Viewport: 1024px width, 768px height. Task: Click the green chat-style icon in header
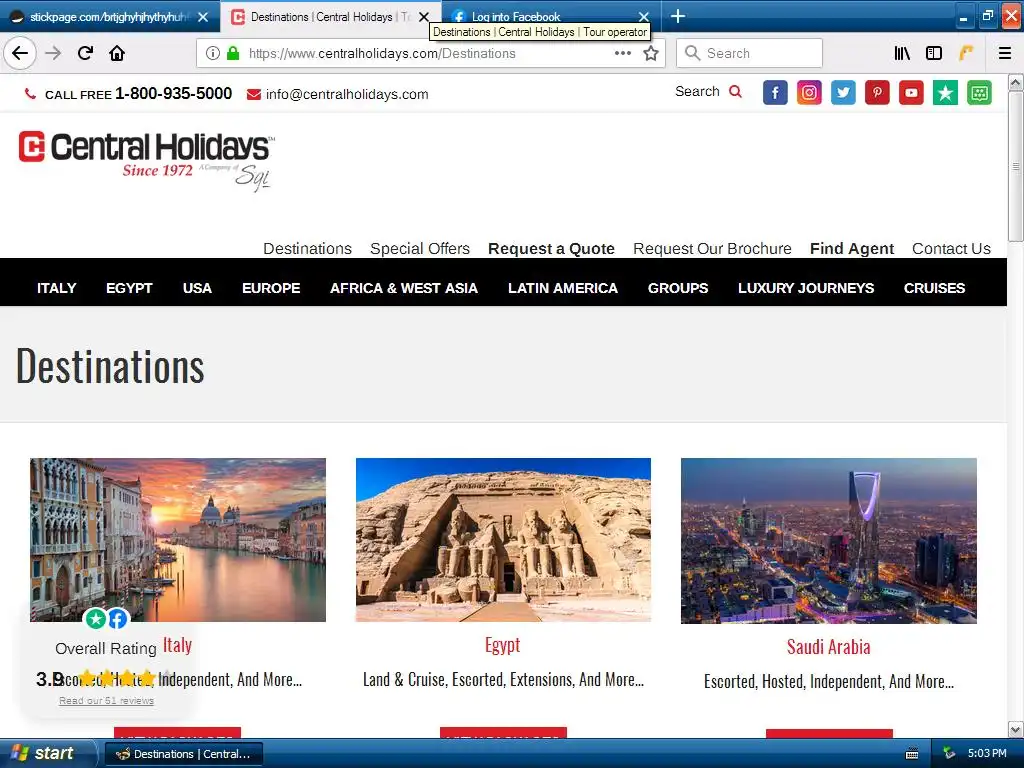pyautogui.click(x=979, y=93)
